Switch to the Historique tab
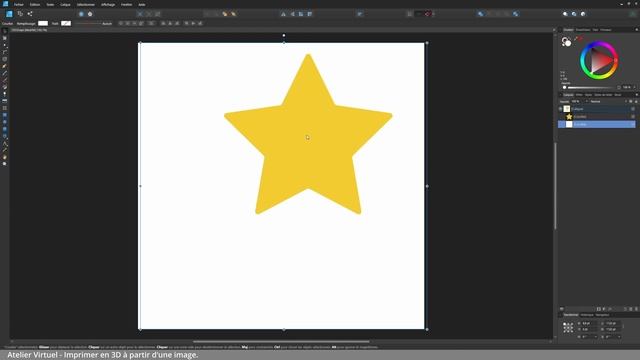 click(587, 315)
